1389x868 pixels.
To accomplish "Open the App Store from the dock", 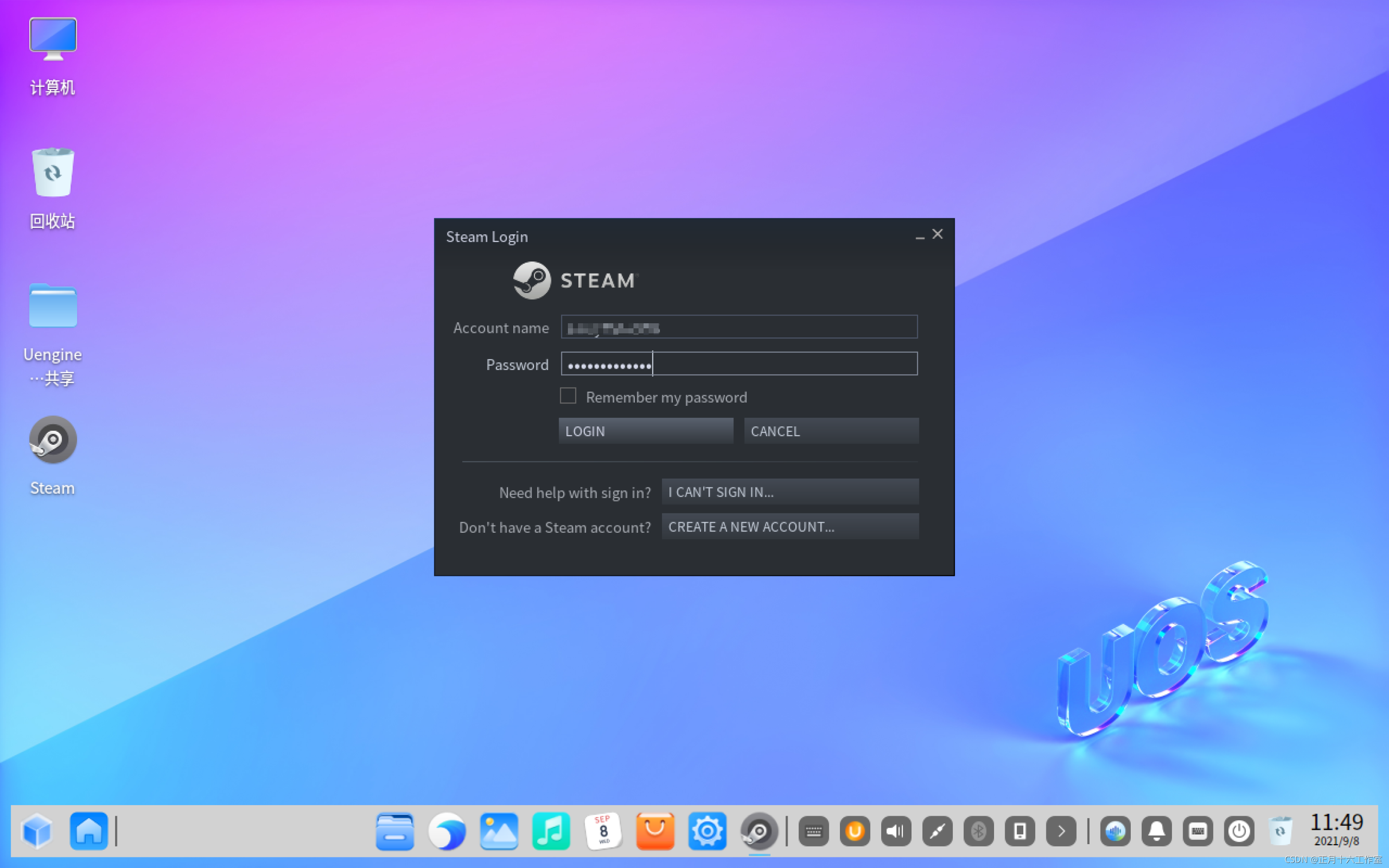I will [655, 831].
